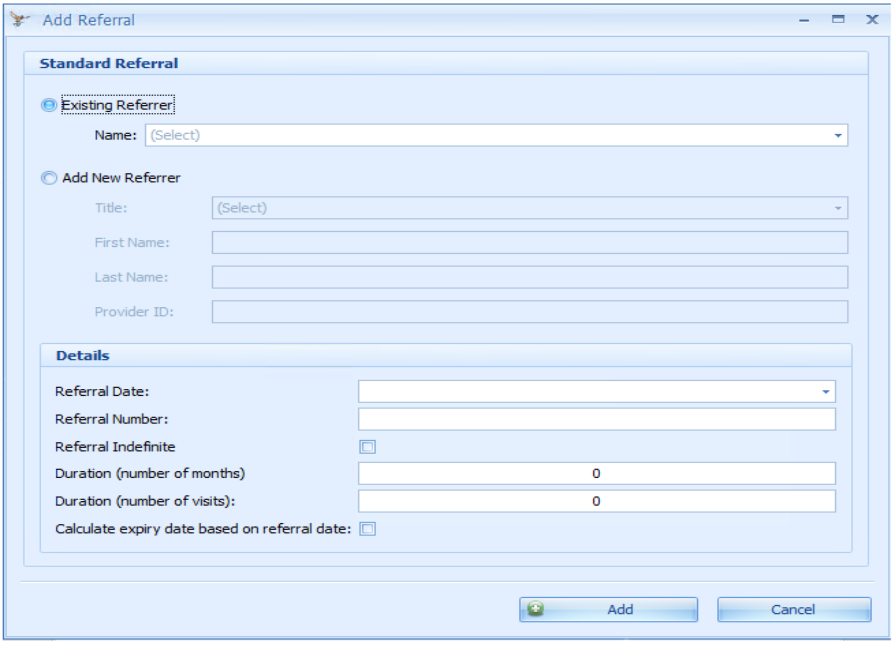This screenshot has height=650, width=895.
Task: Click the Details section header
Action: pyautogui.click(x=446, y=356)
